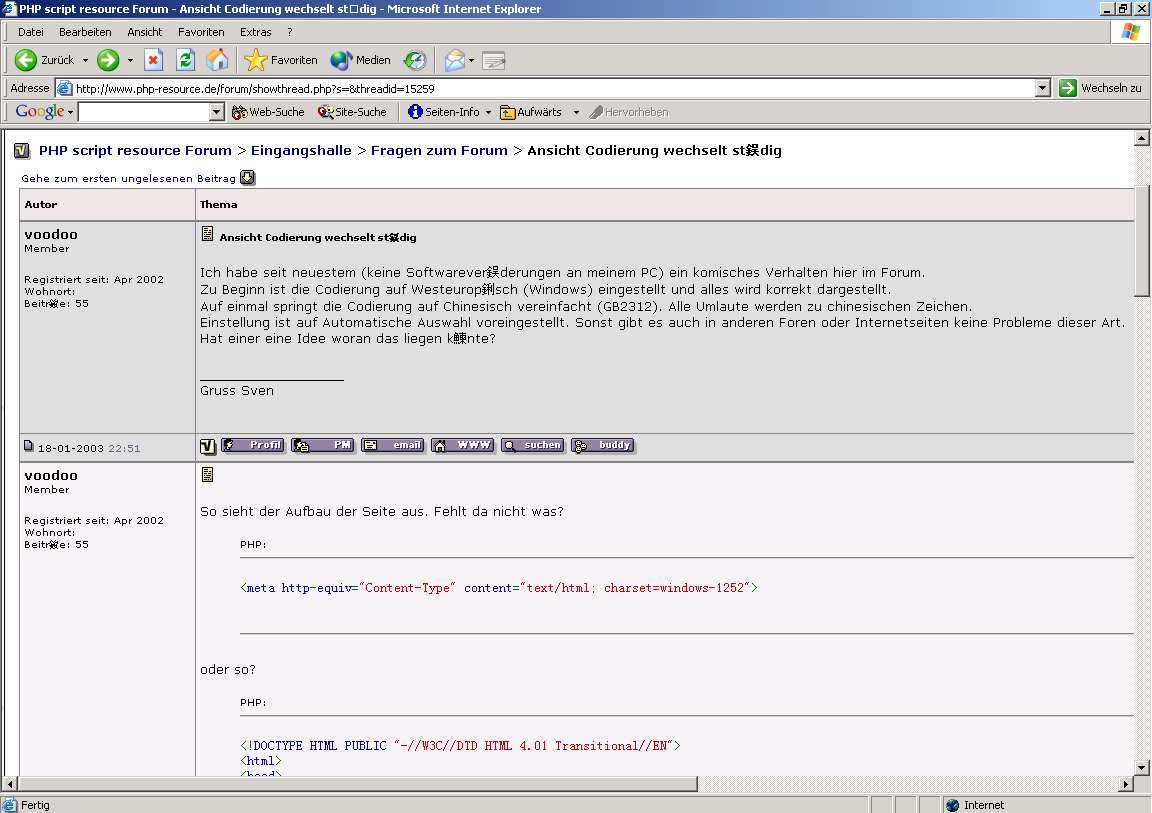Open the Fragen zum Forum link
Image resolution: width=1152 pixels, height=813 pixels.
[439, 151]
